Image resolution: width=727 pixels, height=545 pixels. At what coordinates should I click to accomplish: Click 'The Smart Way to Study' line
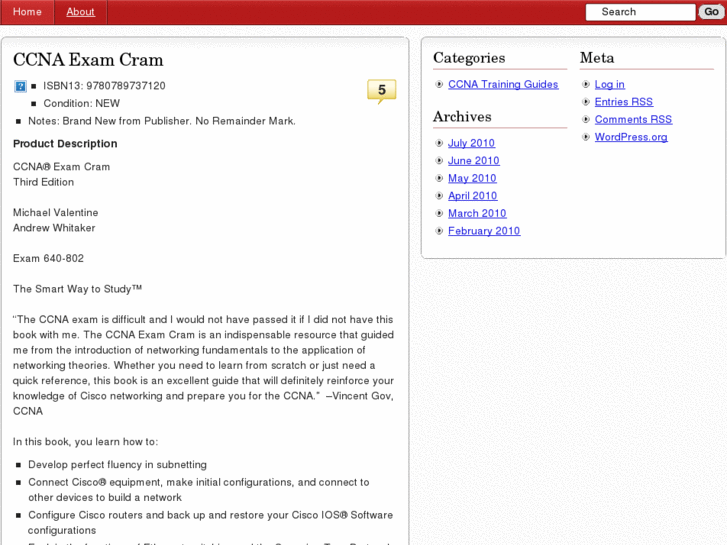tap(77, 289)
